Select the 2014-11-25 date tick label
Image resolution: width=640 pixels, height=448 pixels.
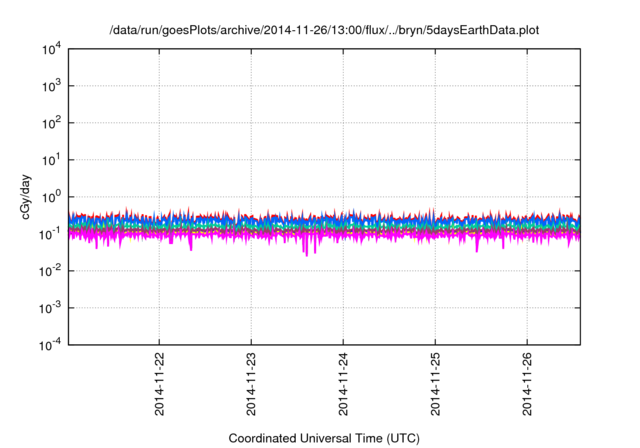tap(436, 384)
